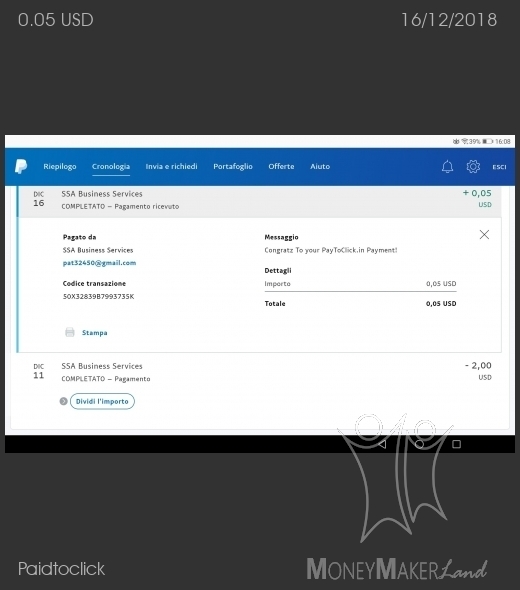Click COMPLETATO – Pagamento ricevuto status
Screen dimensions: 520x590
(120, 206)
